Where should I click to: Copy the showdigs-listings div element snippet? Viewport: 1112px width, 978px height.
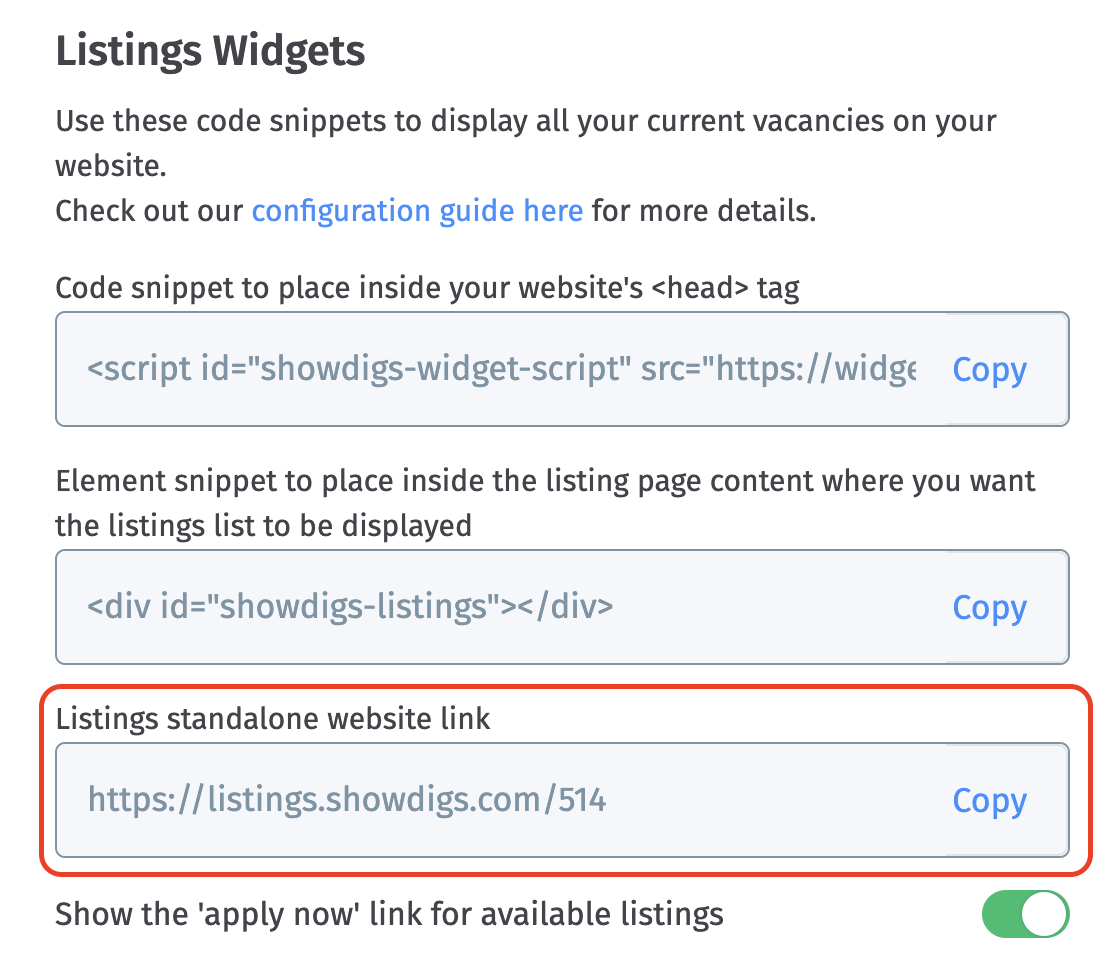tap(989, 608)
